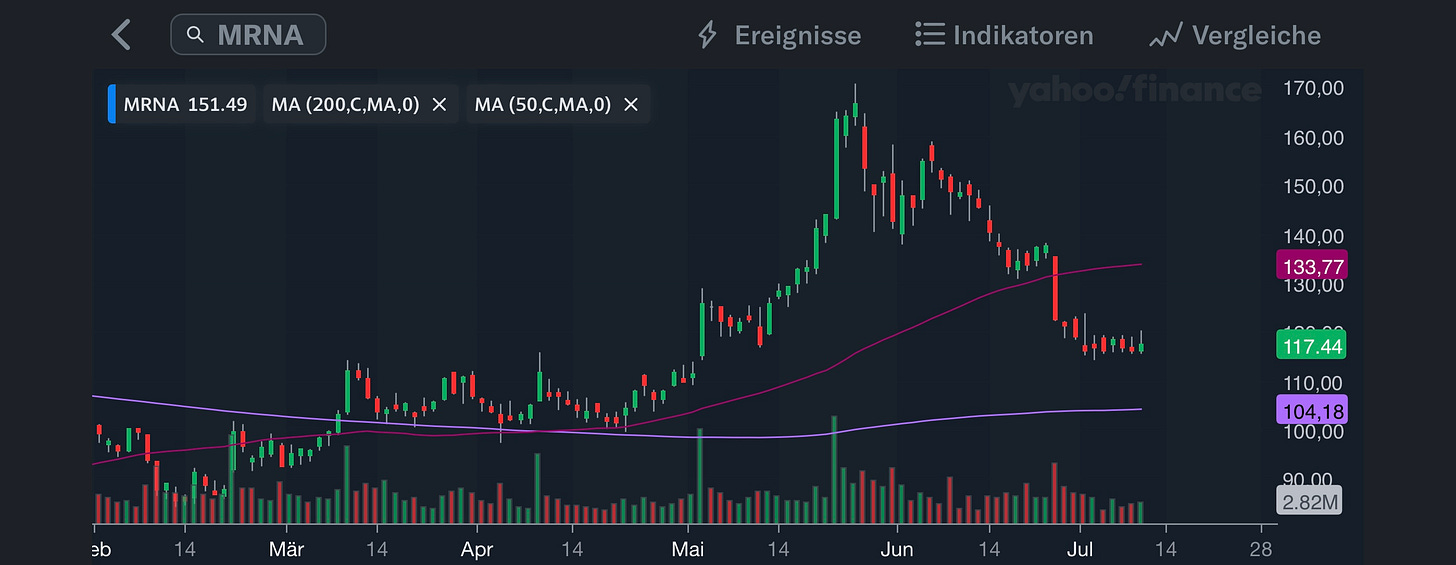Click the 150,00 price axis label
1456x565 pixels.
pyautogui.click(x=1313, y=186)
